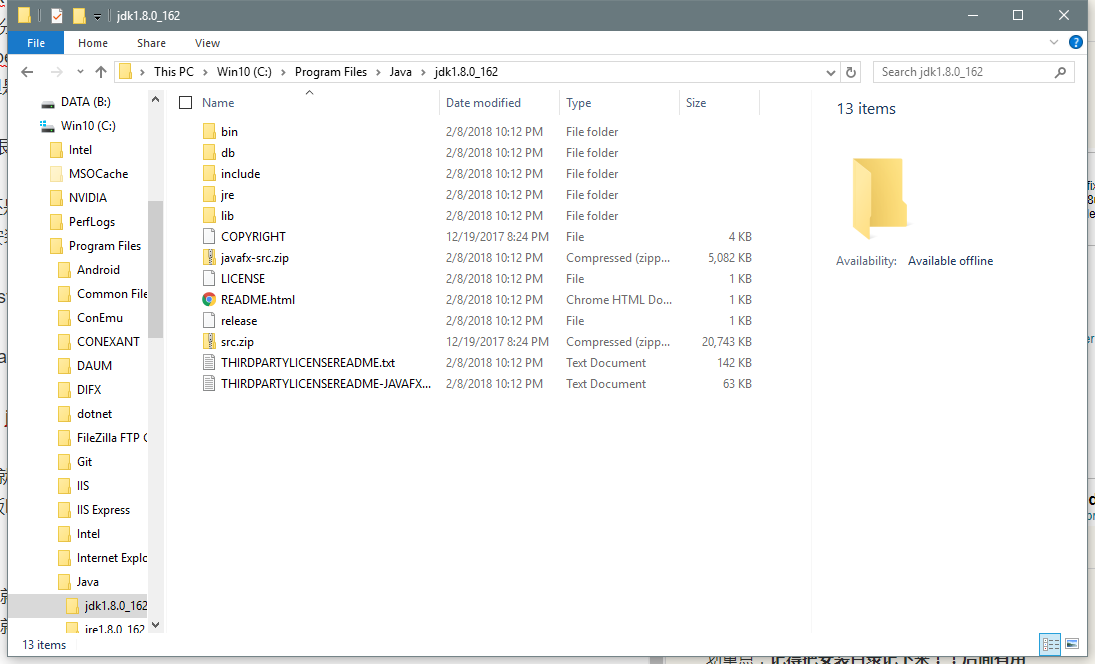Open the View ribbon tab

[207, 43]
